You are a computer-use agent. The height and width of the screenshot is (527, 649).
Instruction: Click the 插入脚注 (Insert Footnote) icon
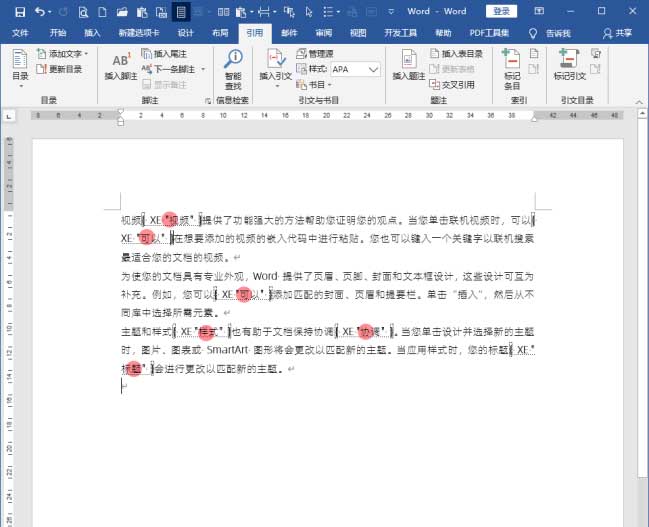[120, 65]
